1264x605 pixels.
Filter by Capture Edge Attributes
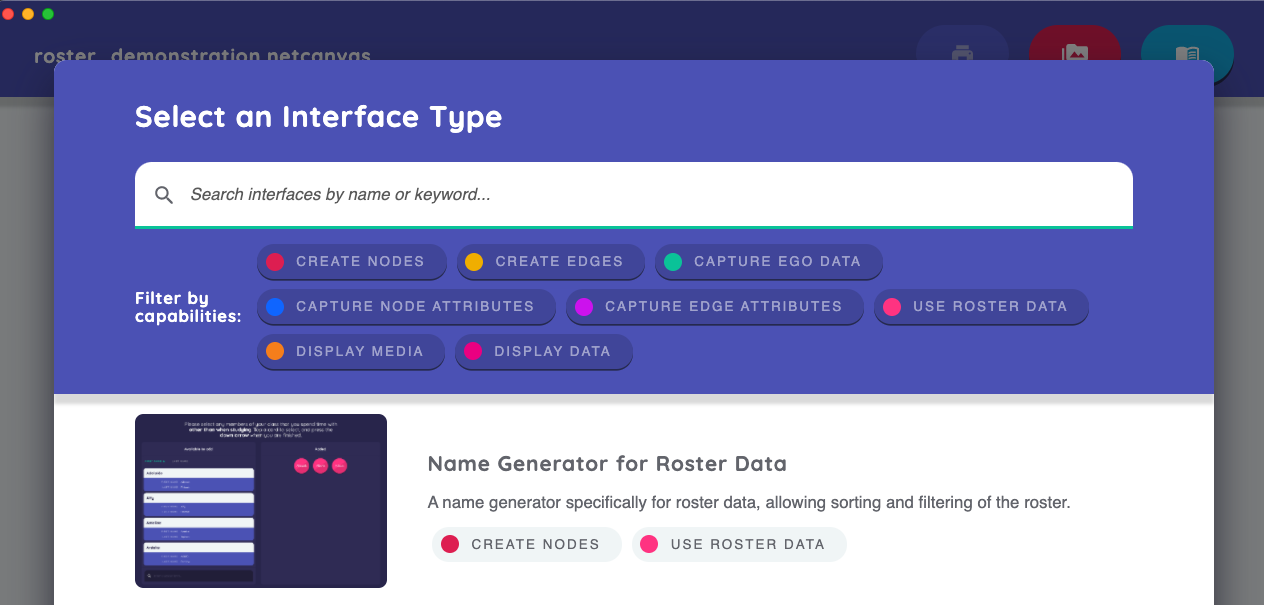coord(714,307)
